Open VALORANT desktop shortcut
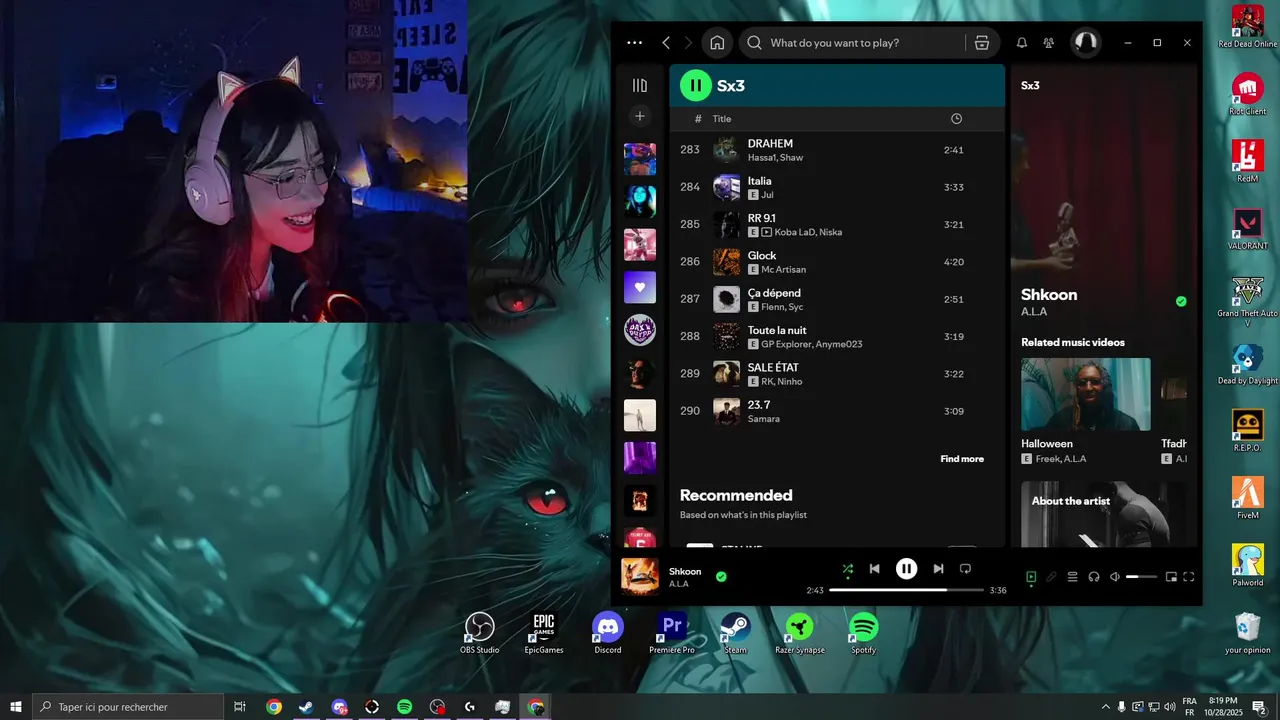The width and height of the screenshot is (1280, 720). tap(1248, 228)
